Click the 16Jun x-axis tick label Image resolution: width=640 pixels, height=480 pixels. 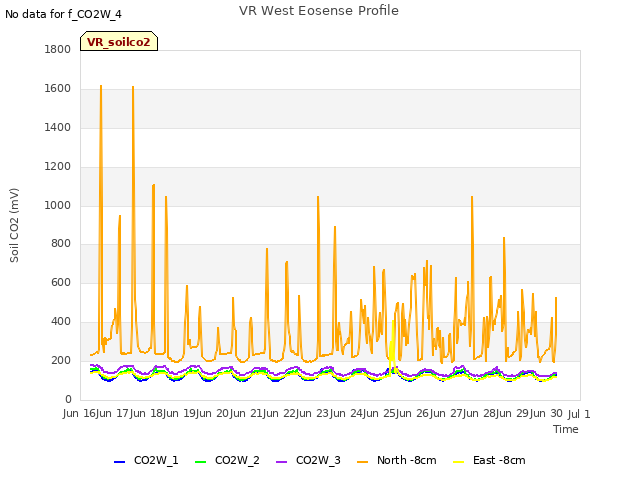coord(97,413)
